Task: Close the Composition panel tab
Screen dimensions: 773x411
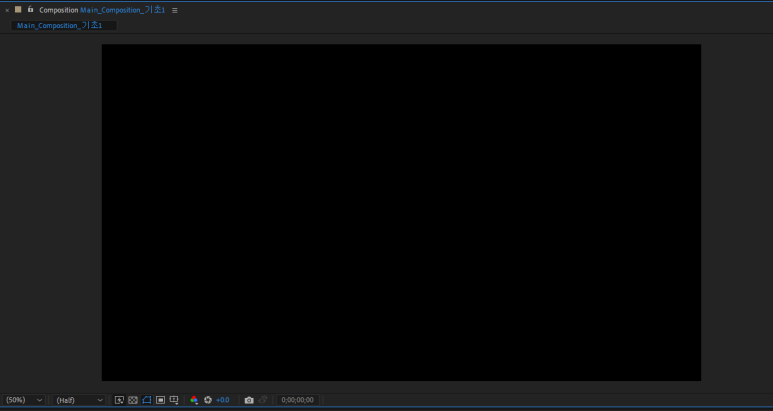Action: tap(7, 10)
